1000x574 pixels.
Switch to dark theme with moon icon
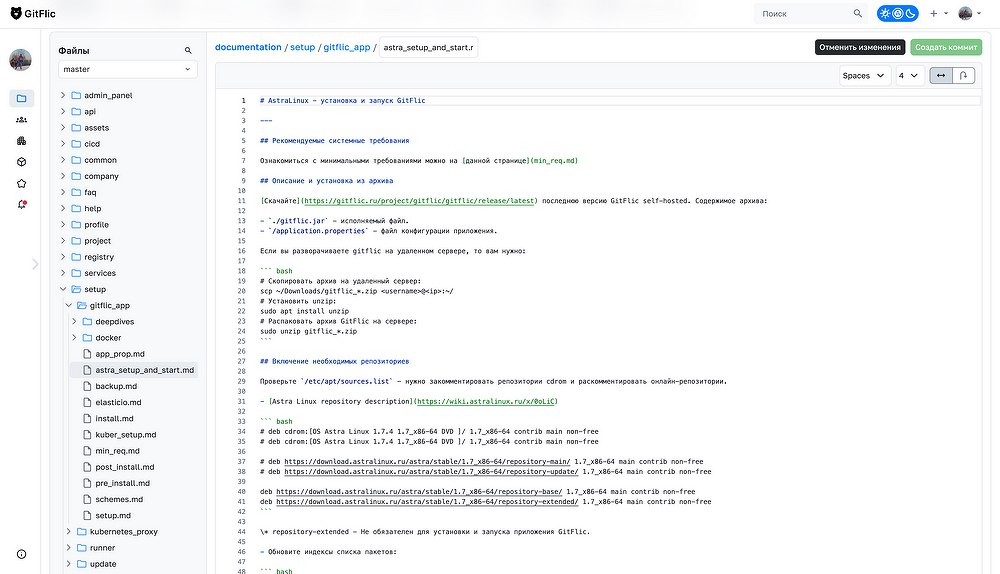click(x=910, y=13)
